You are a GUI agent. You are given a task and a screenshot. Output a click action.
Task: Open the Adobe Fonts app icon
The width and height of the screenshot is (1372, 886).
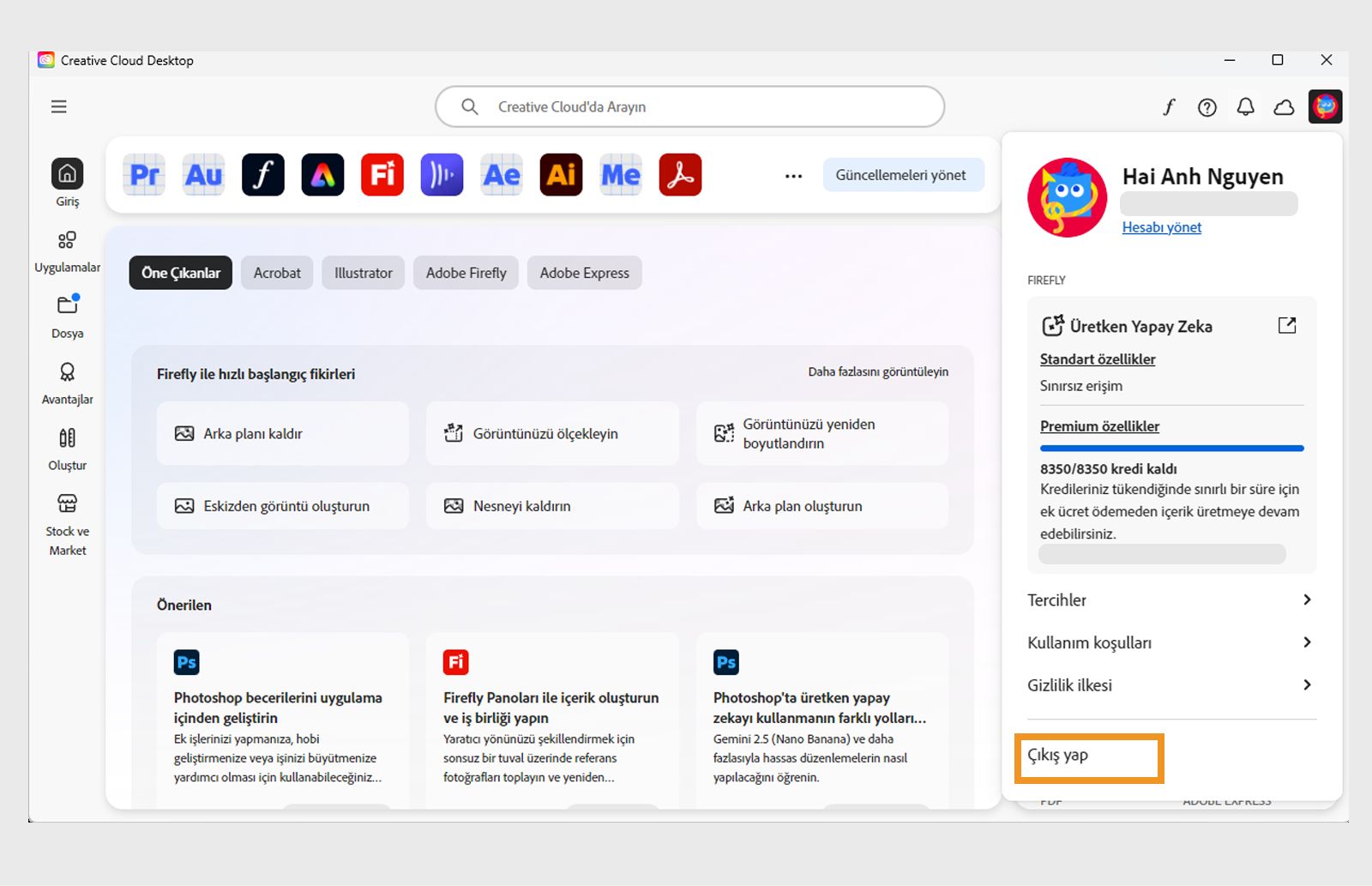click(x=263, y=175)
